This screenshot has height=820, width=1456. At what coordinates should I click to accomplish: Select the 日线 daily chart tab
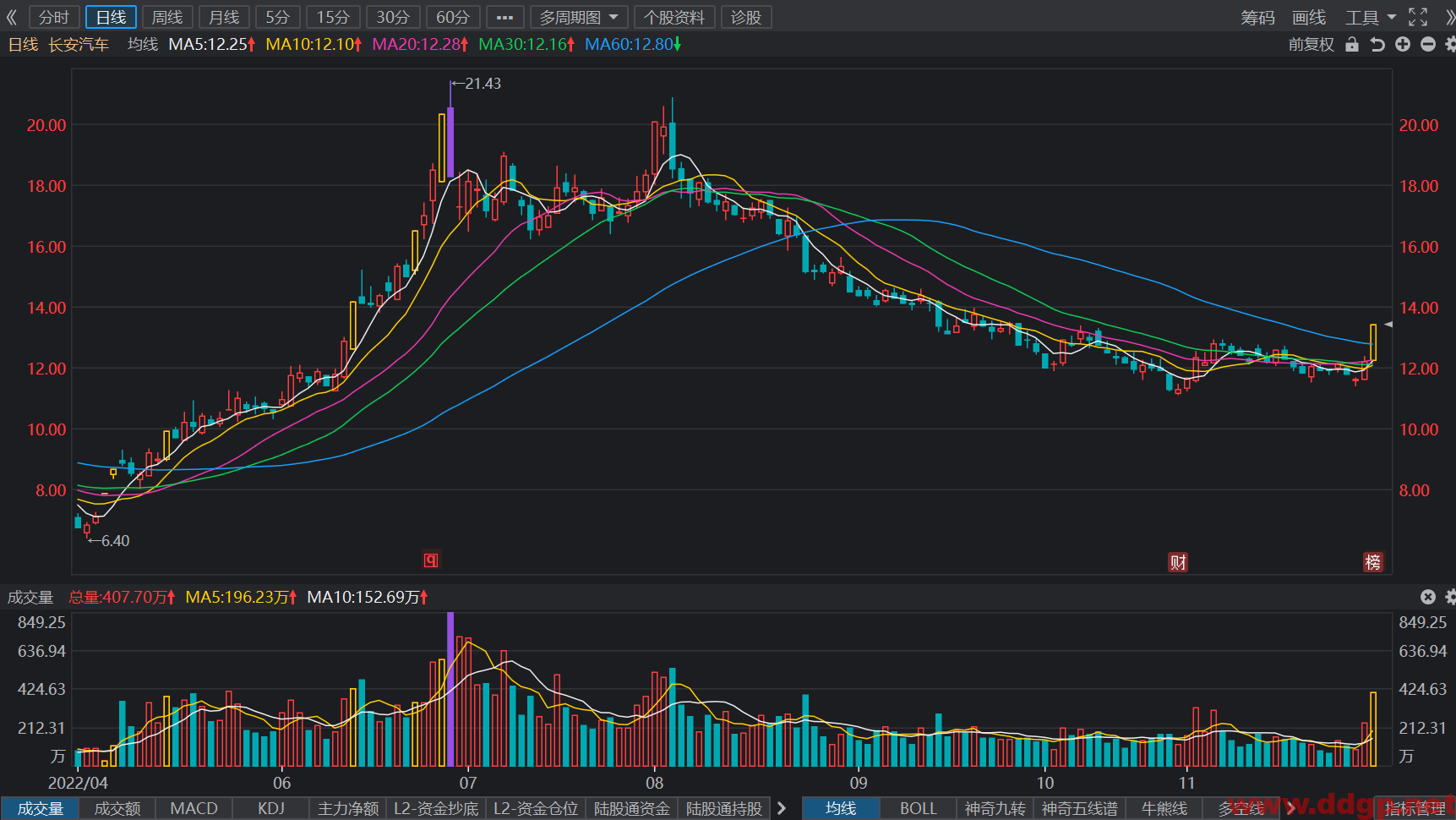point(111,17)
